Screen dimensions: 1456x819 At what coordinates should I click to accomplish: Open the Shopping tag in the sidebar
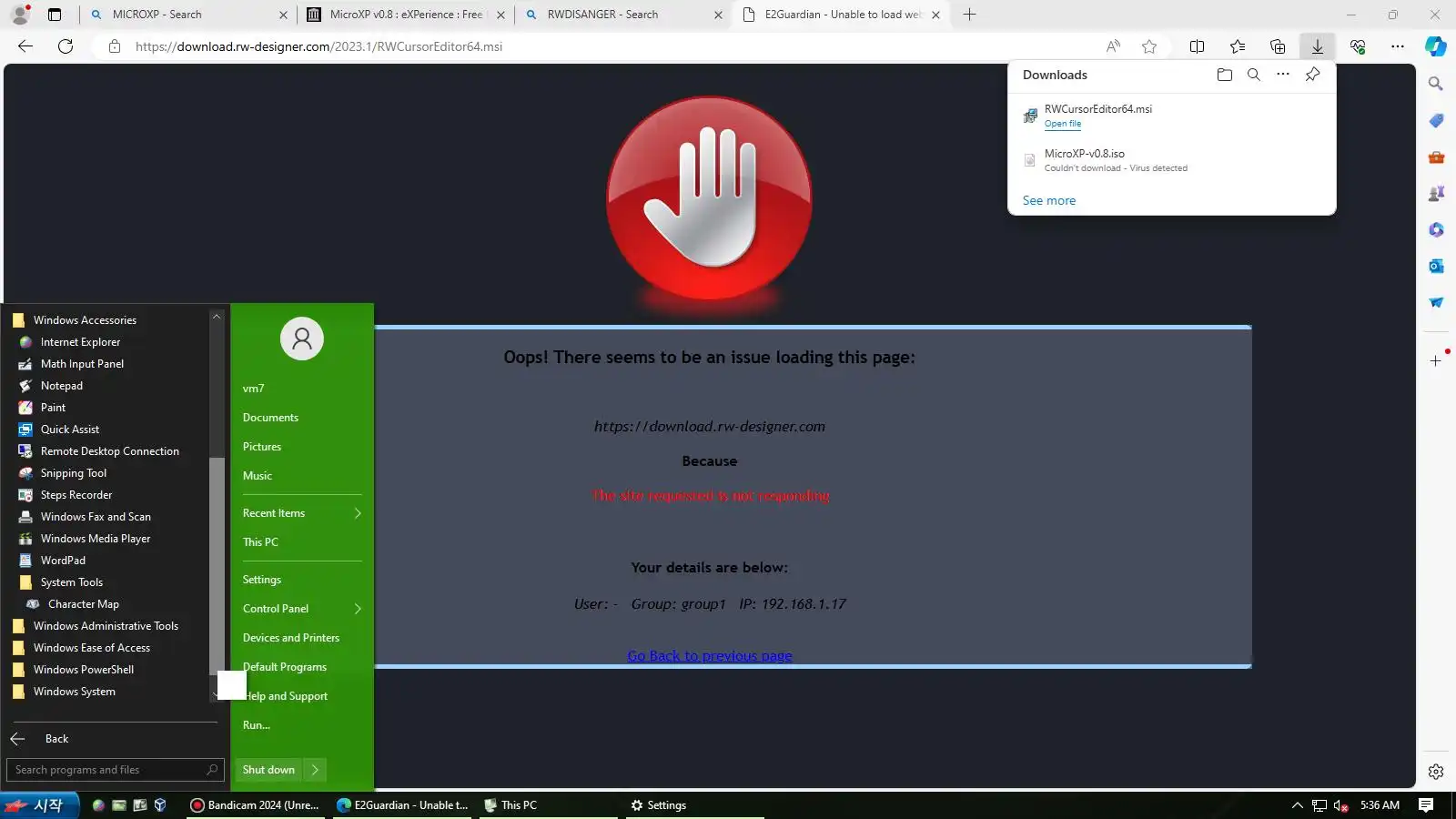point(1436,120)
